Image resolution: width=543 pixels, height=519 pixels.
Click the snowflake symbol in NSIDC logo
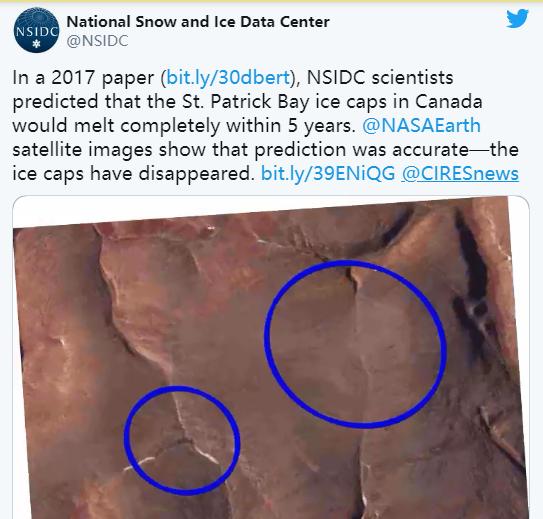[36, 44]
